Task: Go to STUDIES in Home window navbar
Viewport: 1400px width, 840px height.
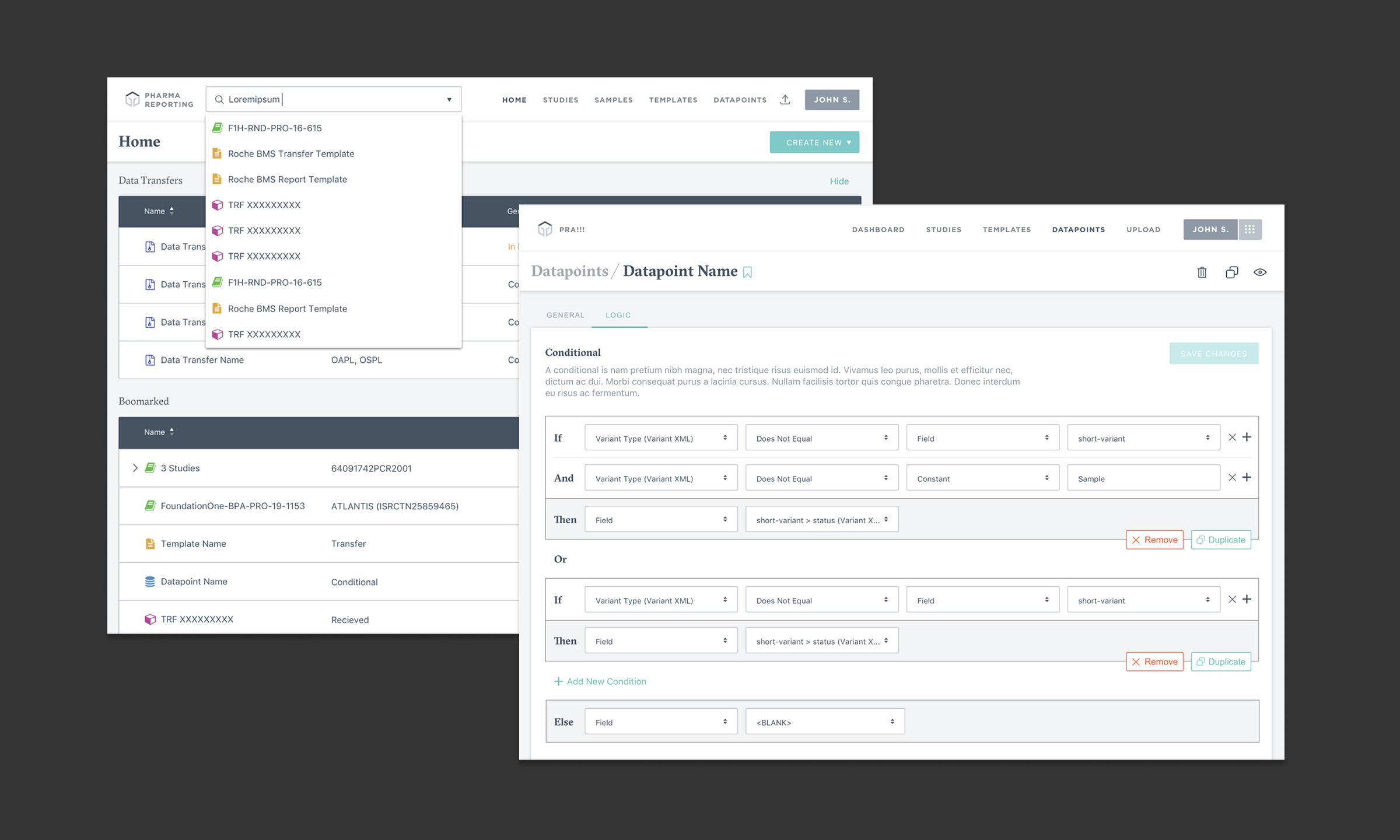Action: 561,100
